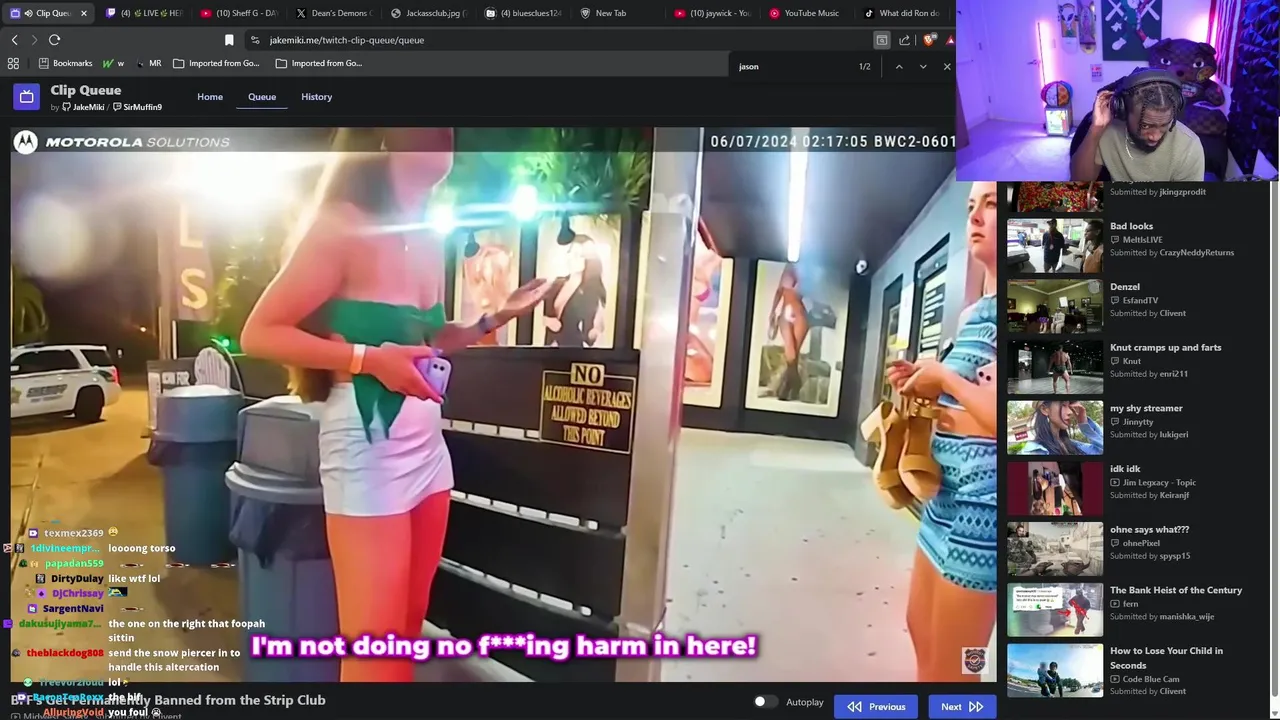Click the Jinnytty channel name

point(1139,422)
